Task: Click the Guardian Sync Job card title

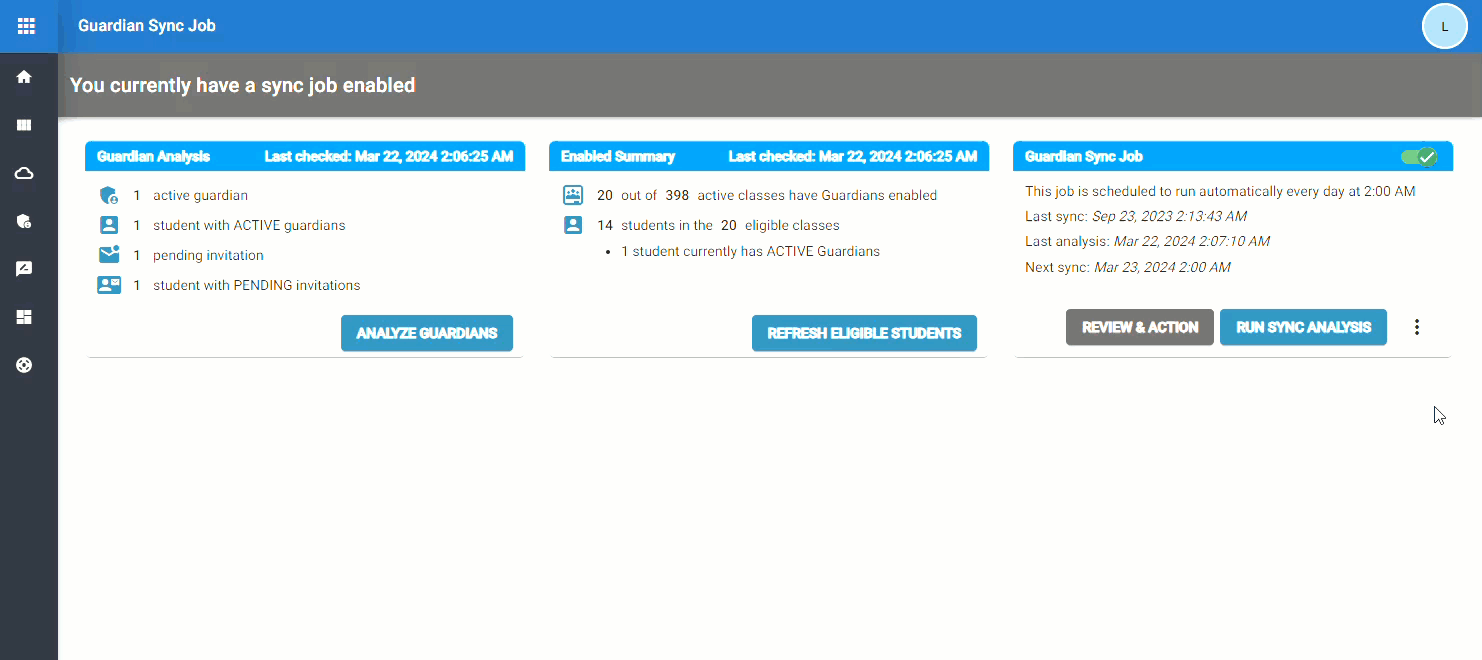Action: (1084, 156)
